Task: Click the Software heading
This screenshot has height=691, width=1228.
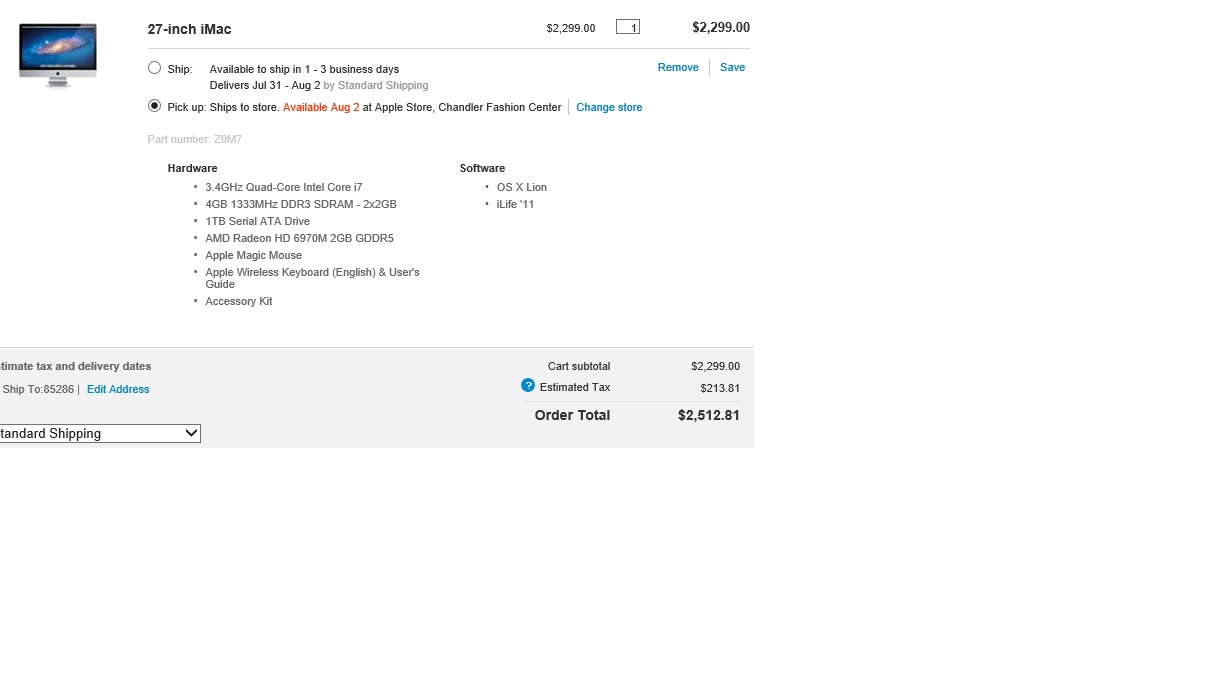Action: pos(482,169)
